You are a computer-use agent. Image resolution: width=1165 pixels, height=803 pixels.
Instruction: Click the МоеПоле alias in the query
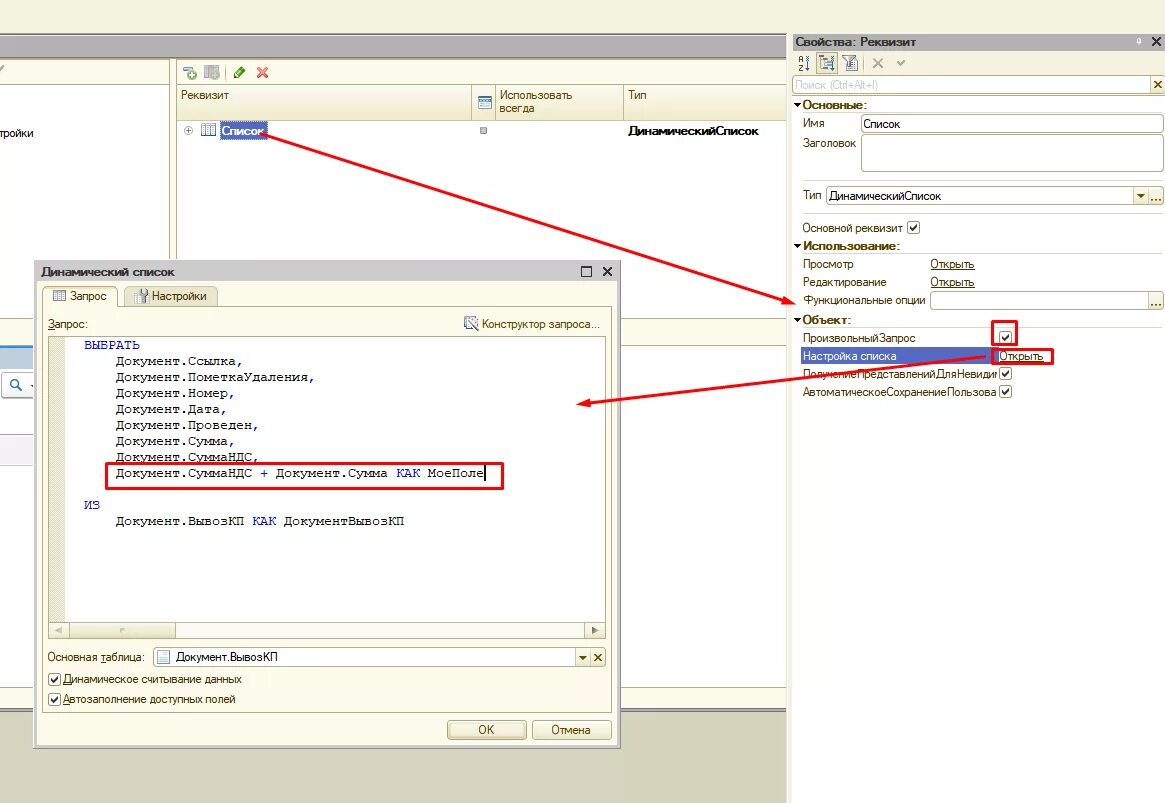tap(455, 473)
